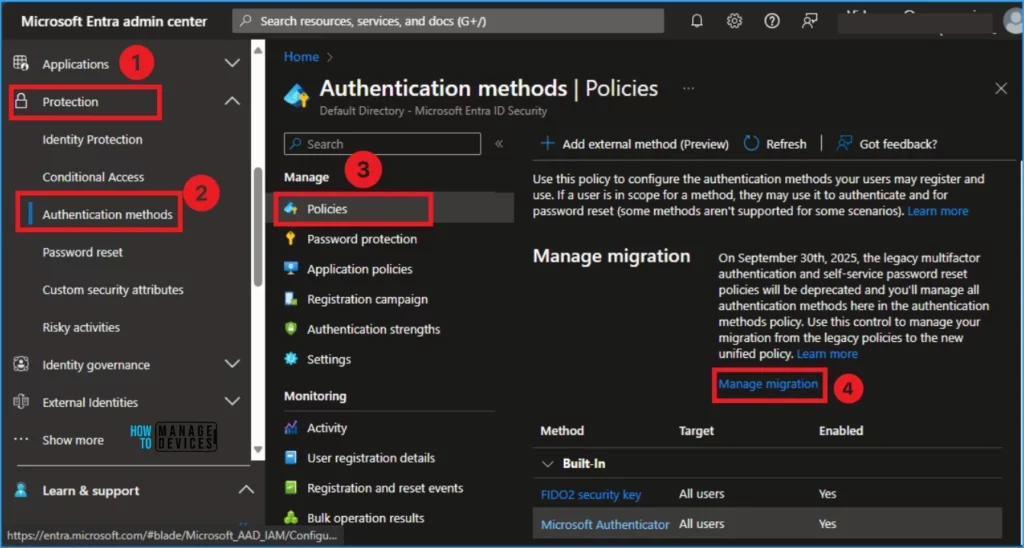Open Conditional Access in sidebar
1024x548 pixels.
[93, 177]
